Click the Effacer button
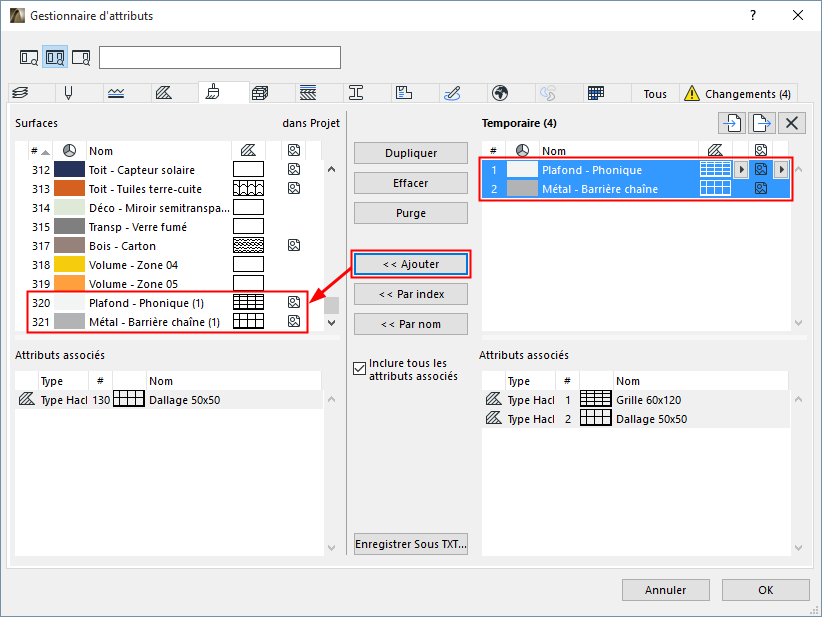The width and height of the screenshot is (822, 617). pyautogui.click(x=411, y=183)
